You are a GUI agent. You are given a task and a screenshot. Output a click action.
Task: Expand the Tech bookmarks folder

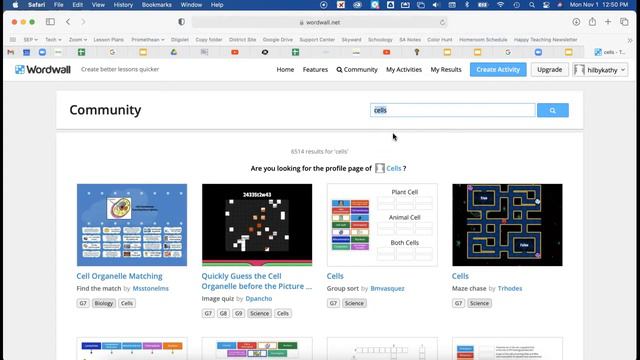pos(53,40)
